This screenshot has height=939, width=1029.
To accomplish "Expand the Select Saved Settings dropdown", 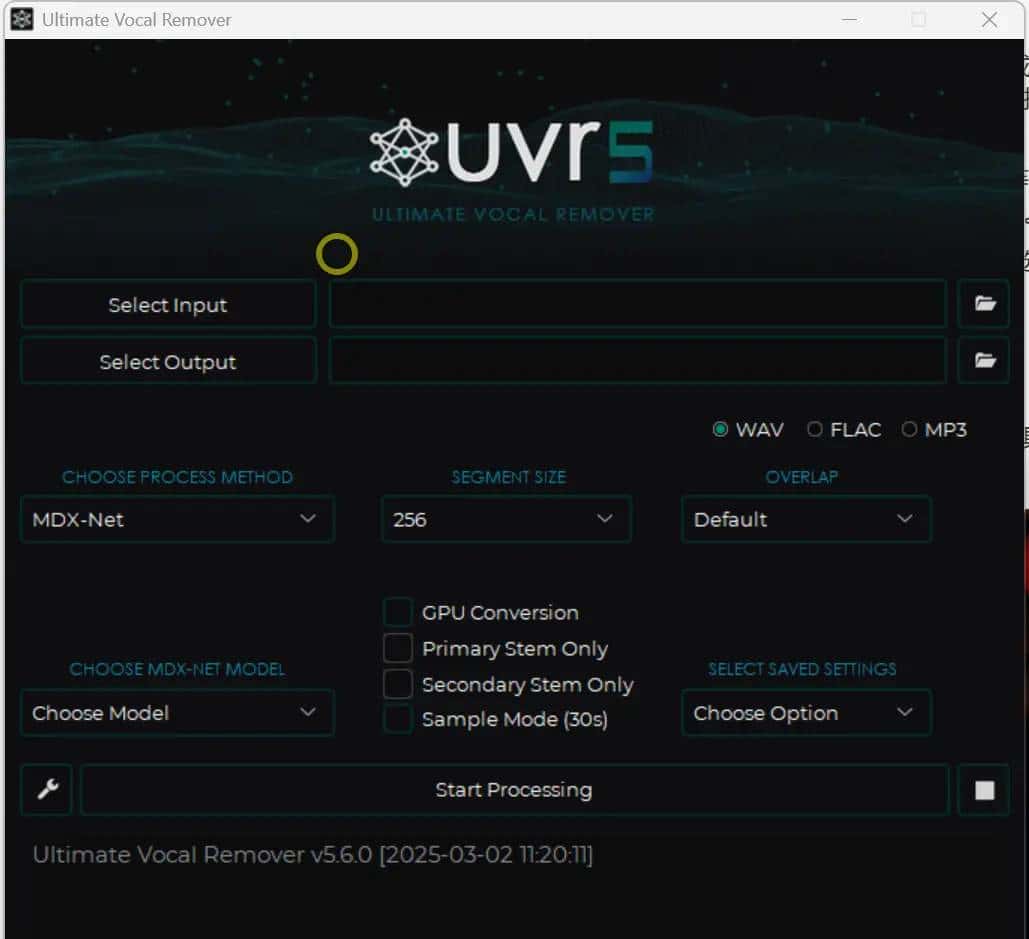I will click(806, 713).
